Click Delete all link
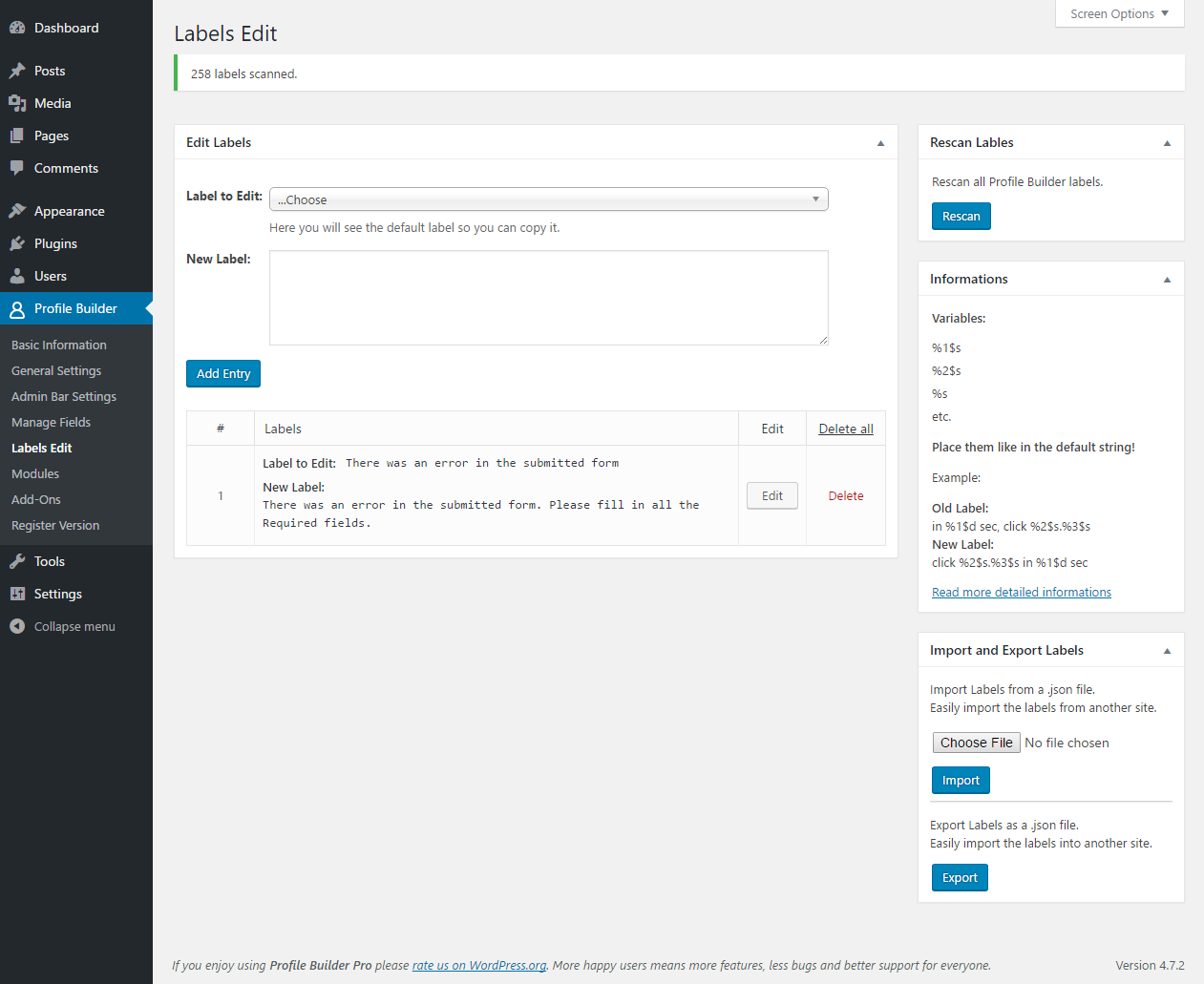Viewport: 1204px width, 984px height. 846,429
